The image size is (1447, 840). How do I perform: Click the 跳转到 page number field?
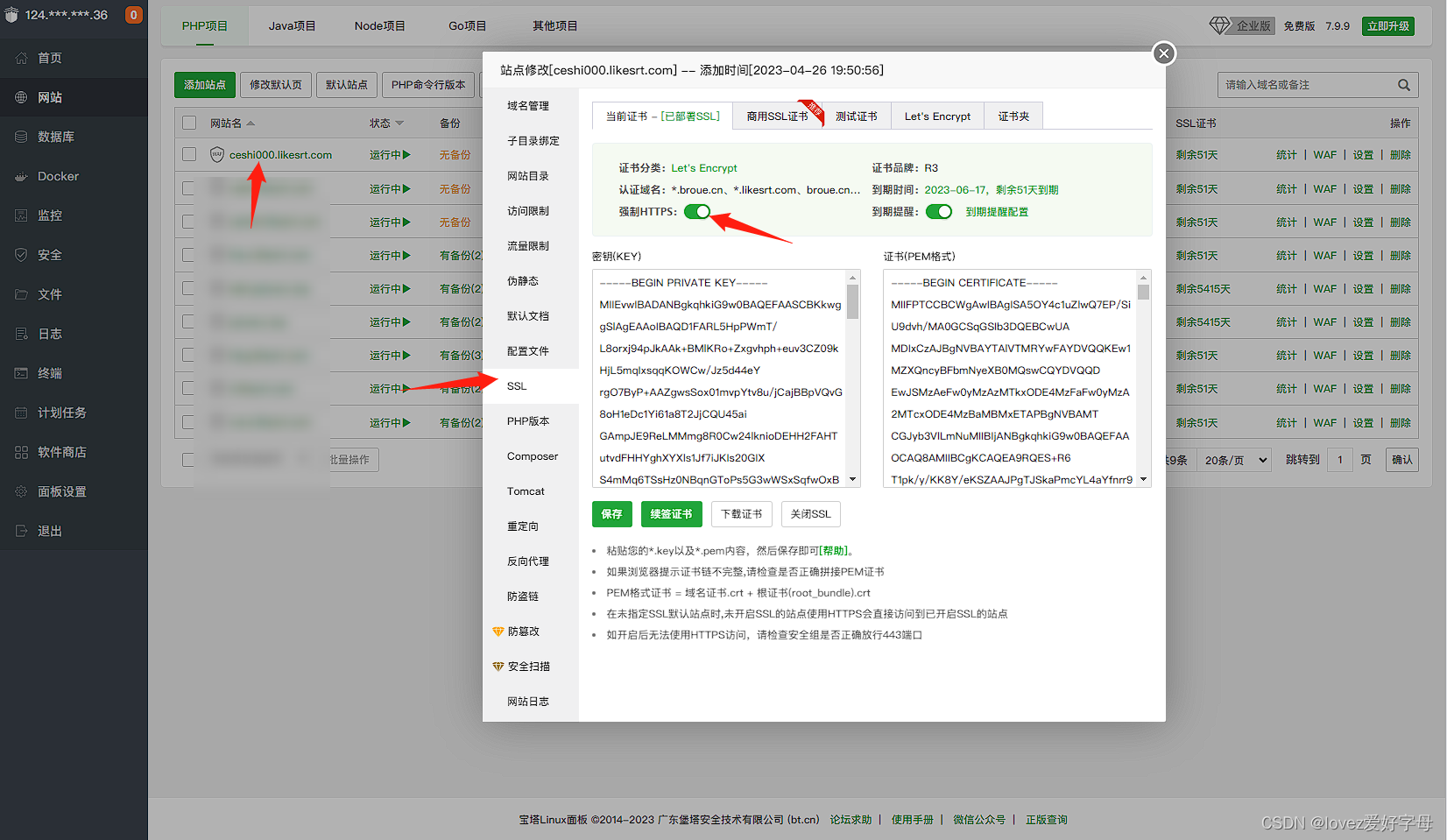point(1340,460)
